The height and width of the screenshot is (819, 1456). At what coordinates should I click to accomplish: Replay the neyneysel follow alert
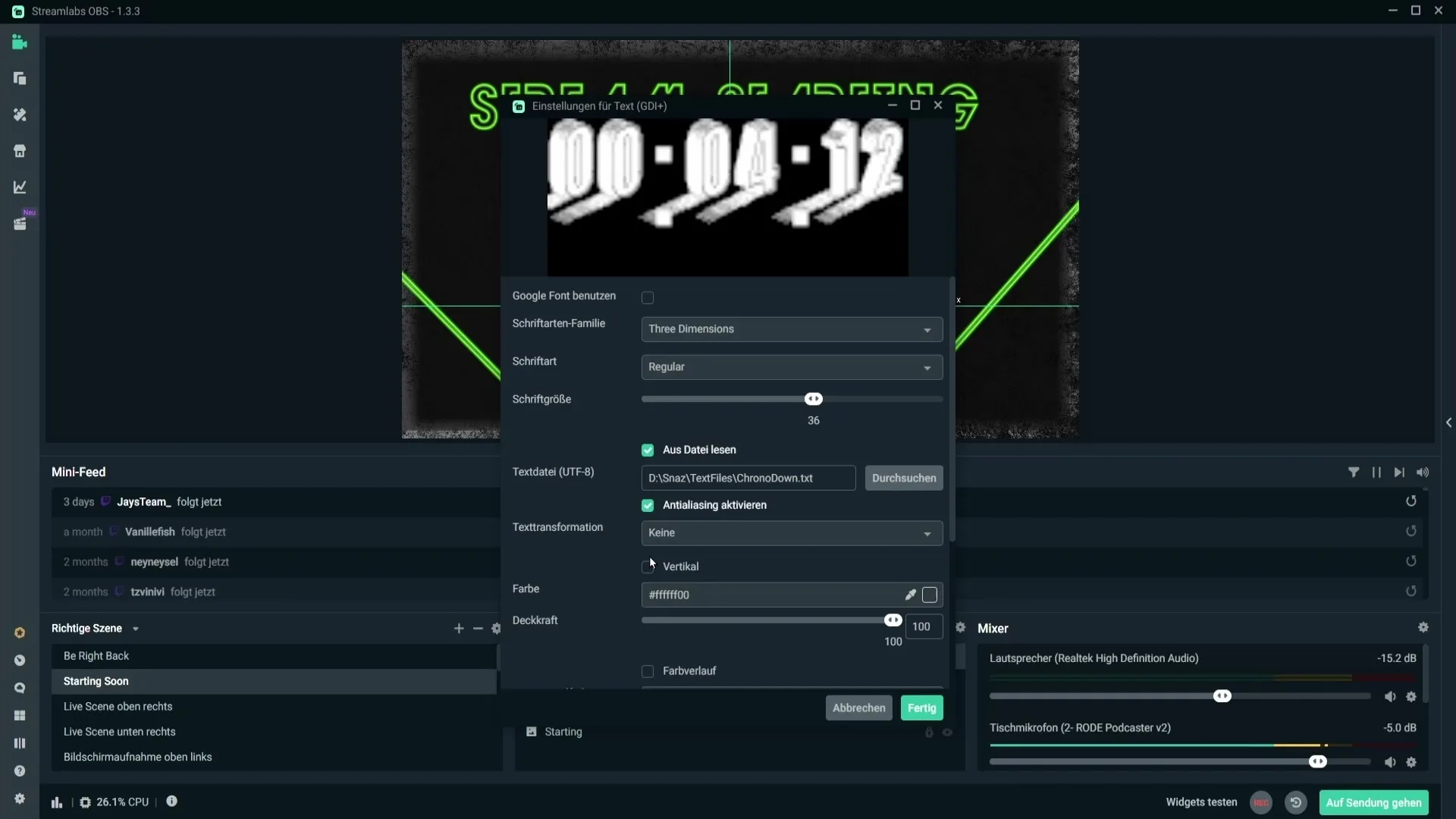(1411, 561)
